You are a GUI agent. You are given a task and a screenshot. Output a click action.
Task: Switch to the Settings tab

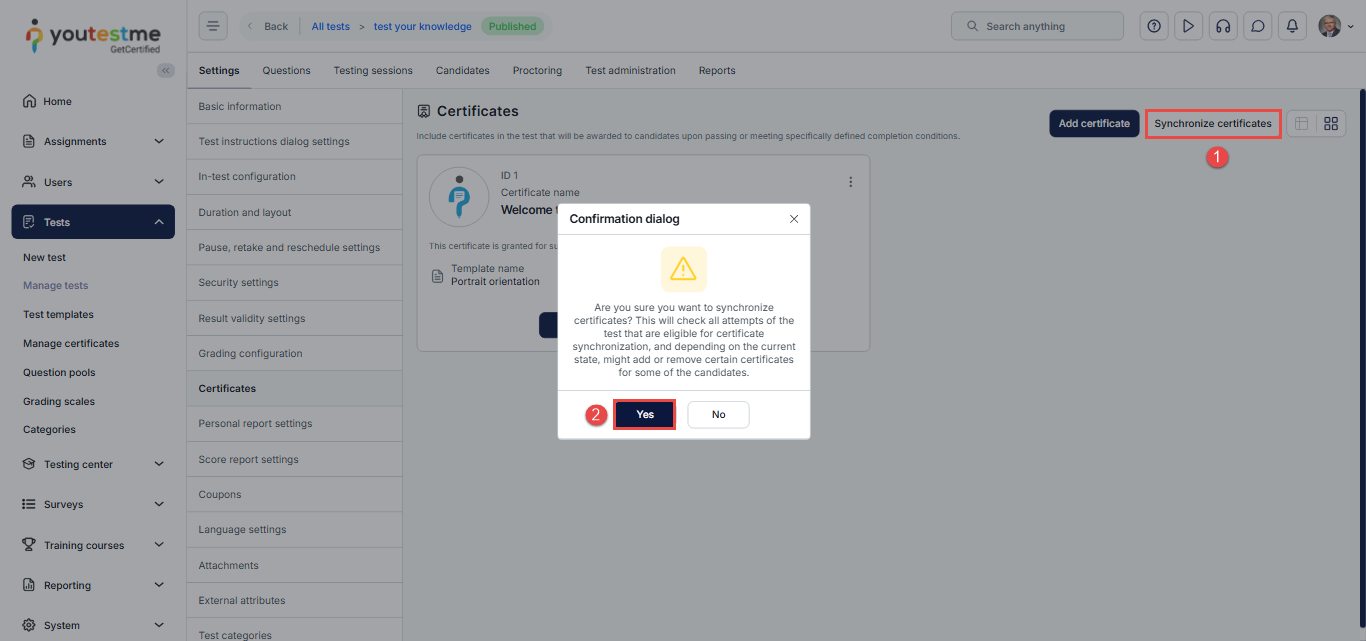tap(219, 70)
